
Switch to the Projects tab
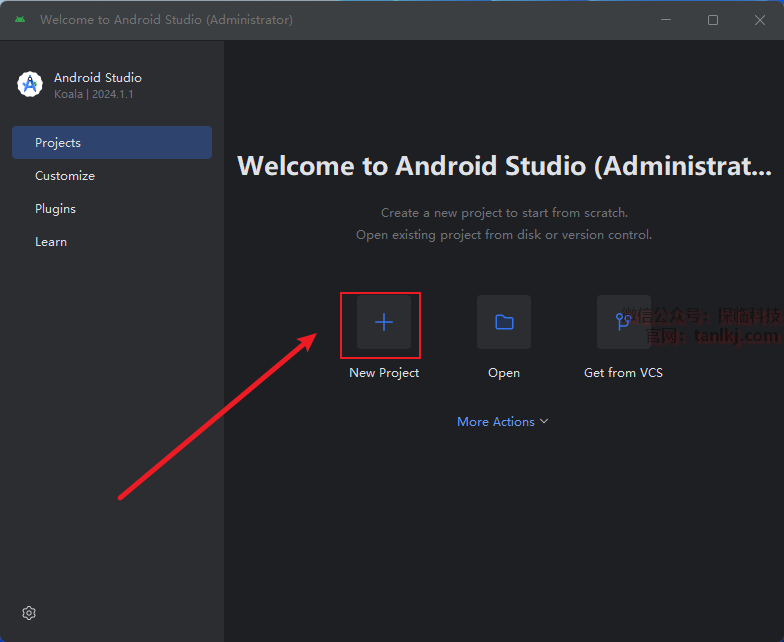click(111, 143)
